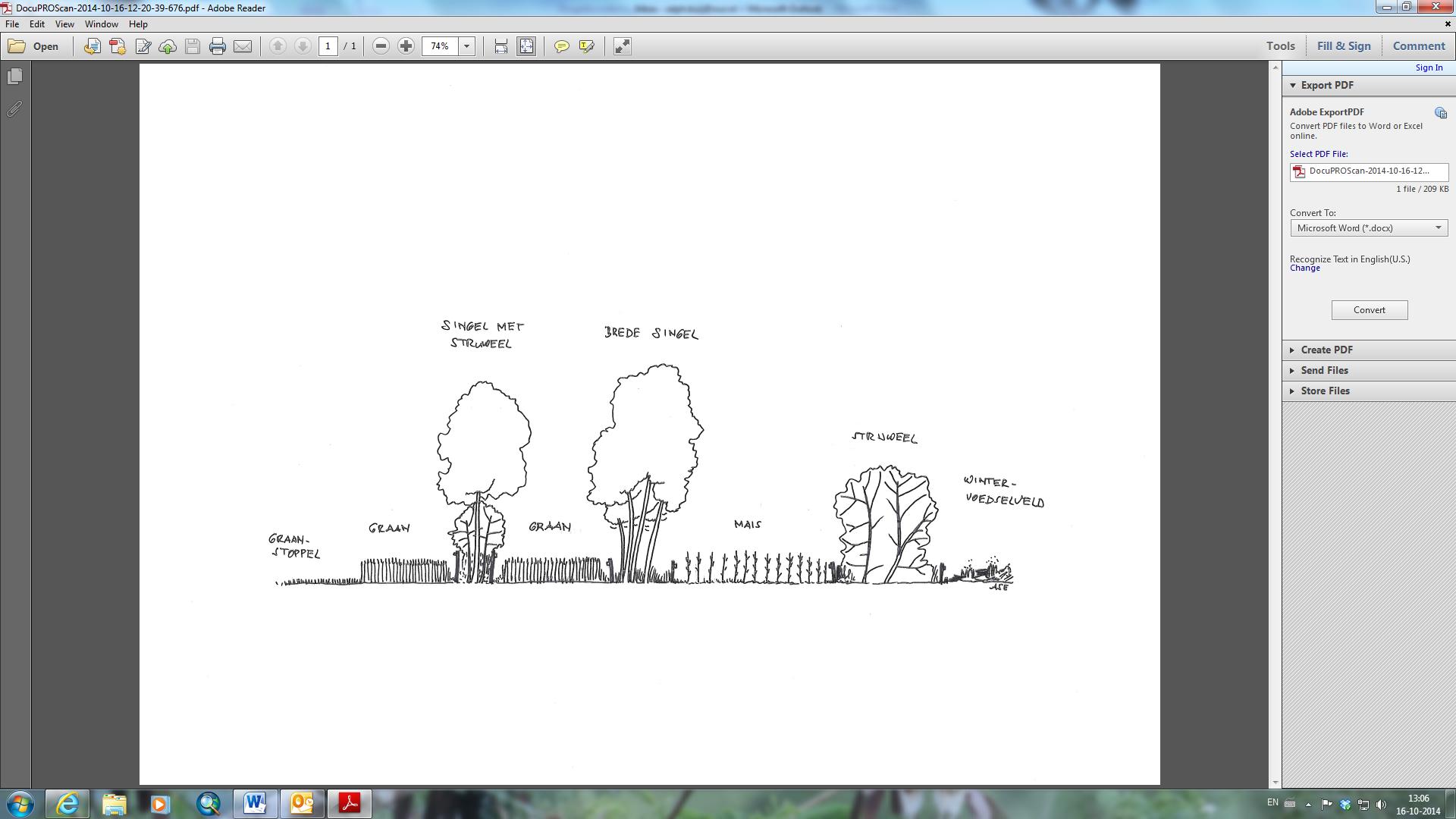
Task: Open the page thumbnails sidebar panel
Action: [x=14, y=77]
